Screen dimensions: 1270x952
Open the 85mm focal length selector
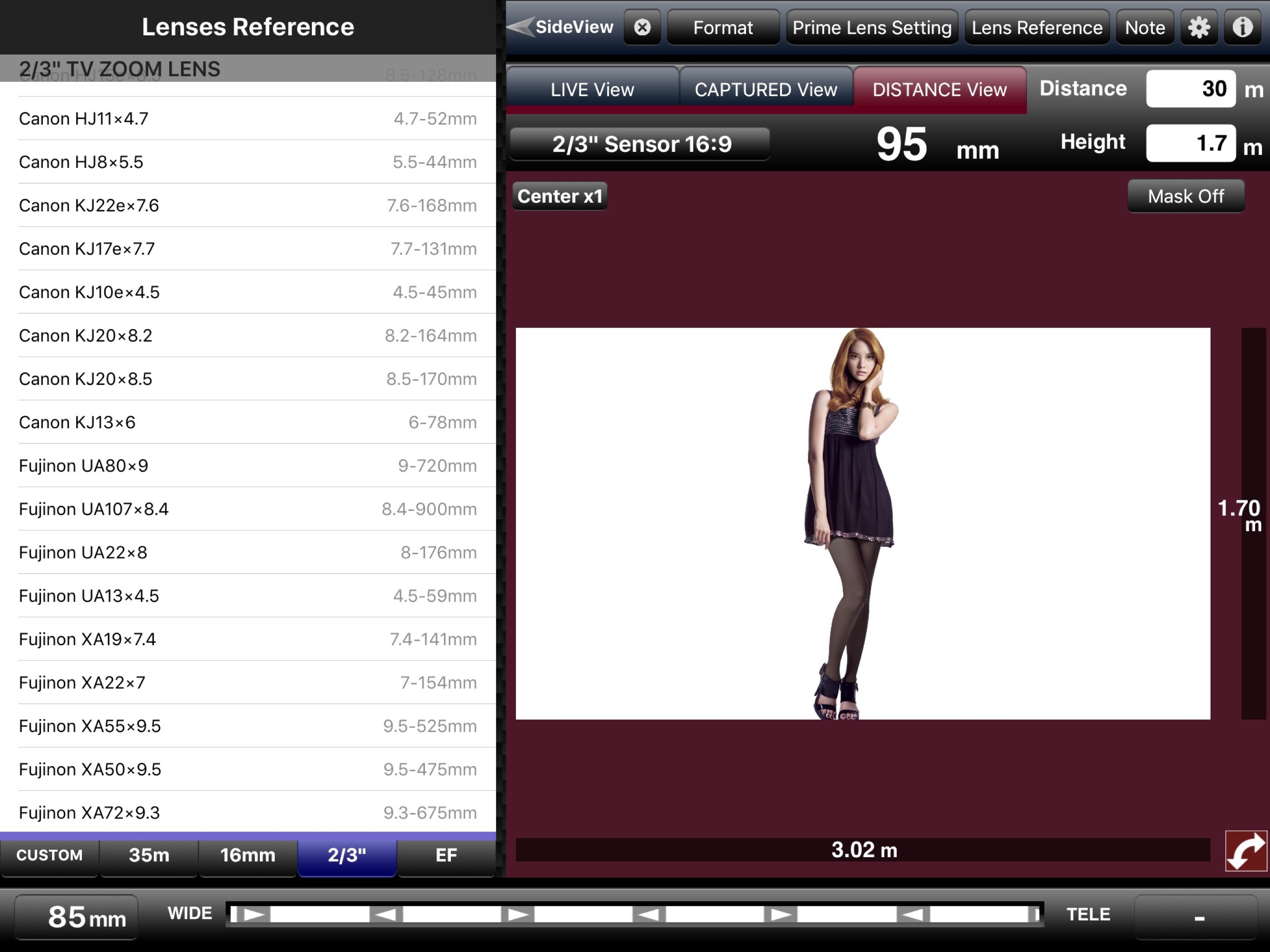(x=76, y=917)
